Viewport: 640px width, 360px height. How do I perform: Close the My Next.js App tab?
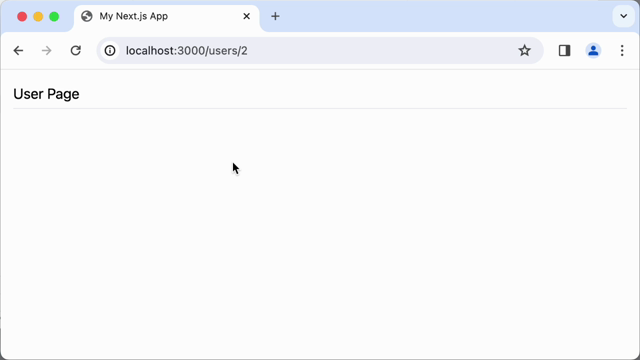[247, 16]
